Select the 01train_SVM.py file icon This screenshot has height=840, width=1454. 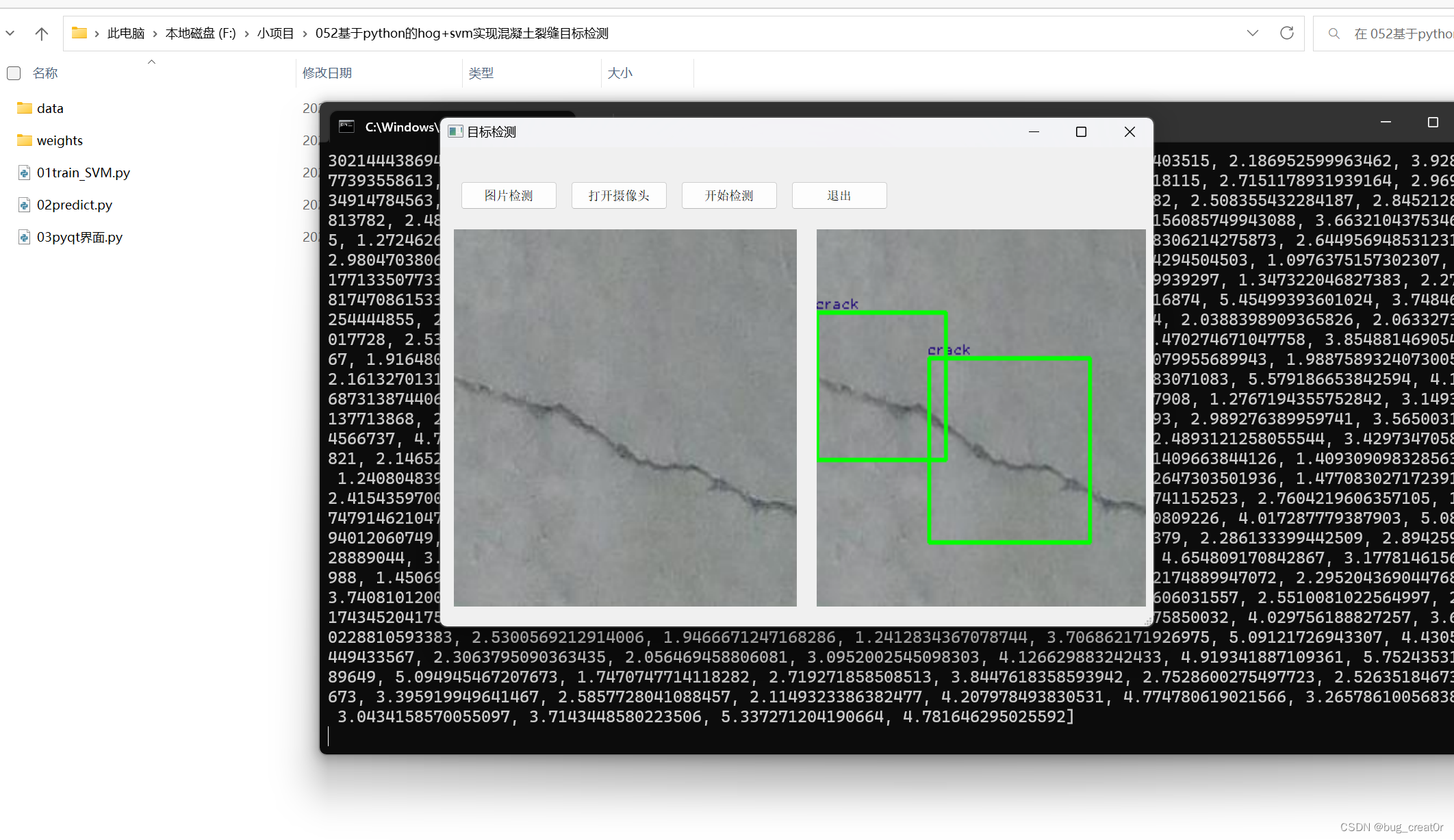coord(25,173)
